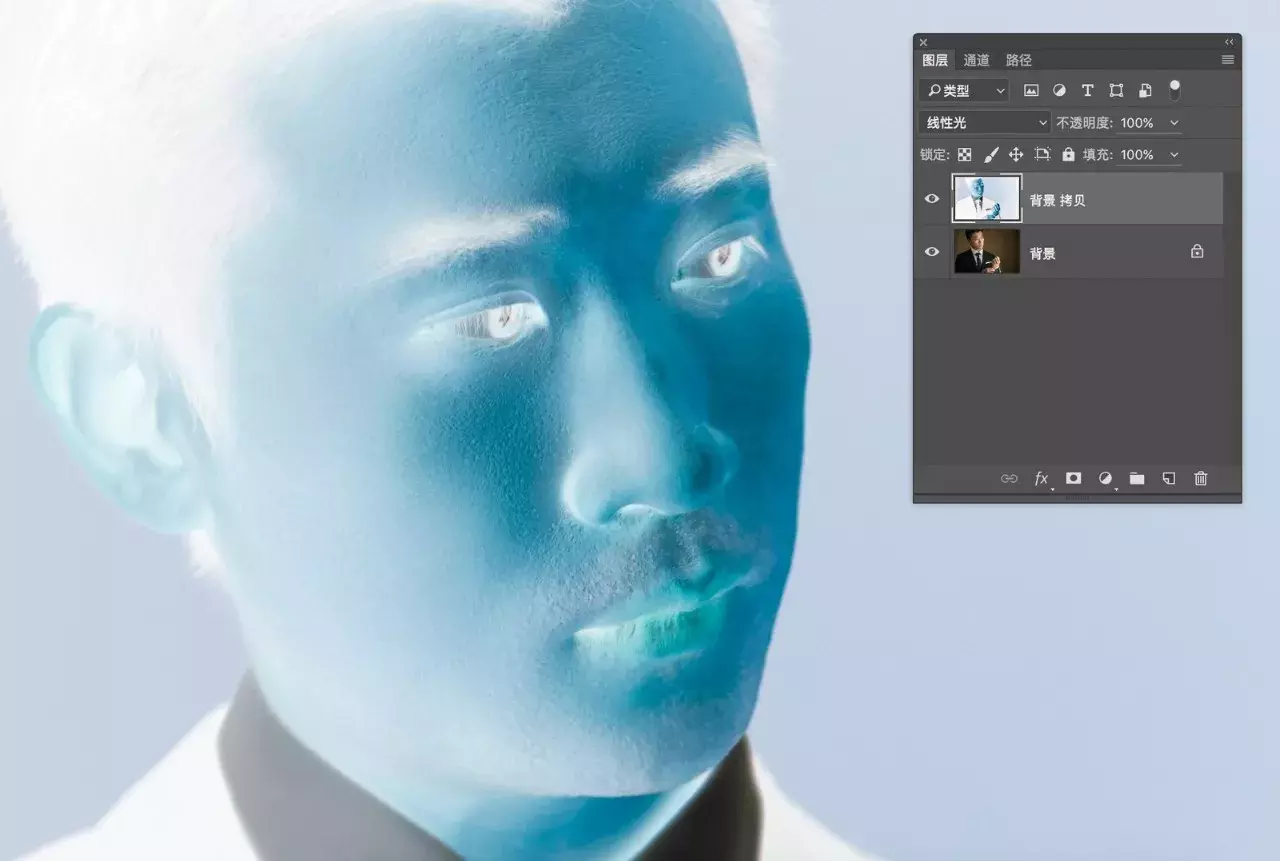Expand 不透明度 opacity slider arrow
The image size is (1280, 861).
(1174, 123)
